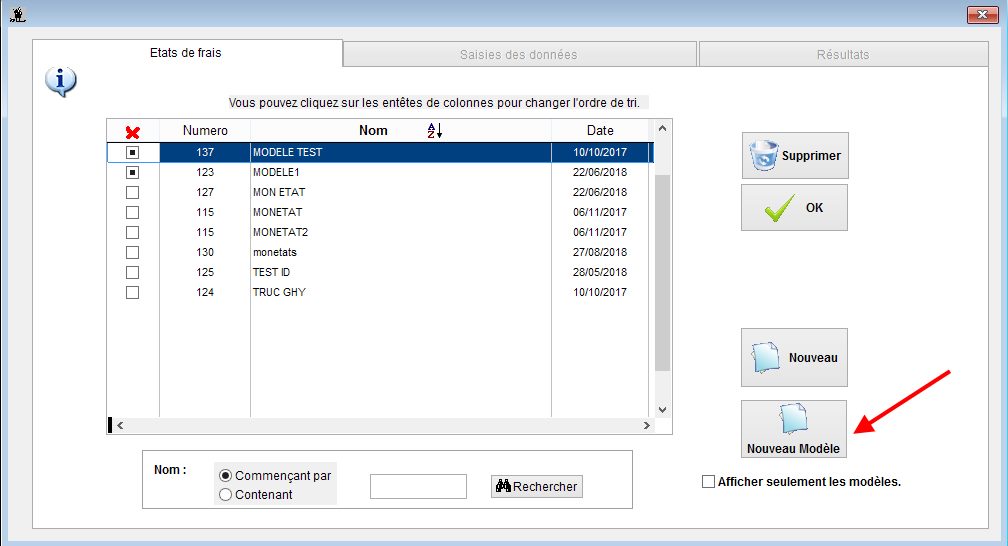Open the Résultats tab
Screen dimensions: 1008x546
[x=842, y=54]
